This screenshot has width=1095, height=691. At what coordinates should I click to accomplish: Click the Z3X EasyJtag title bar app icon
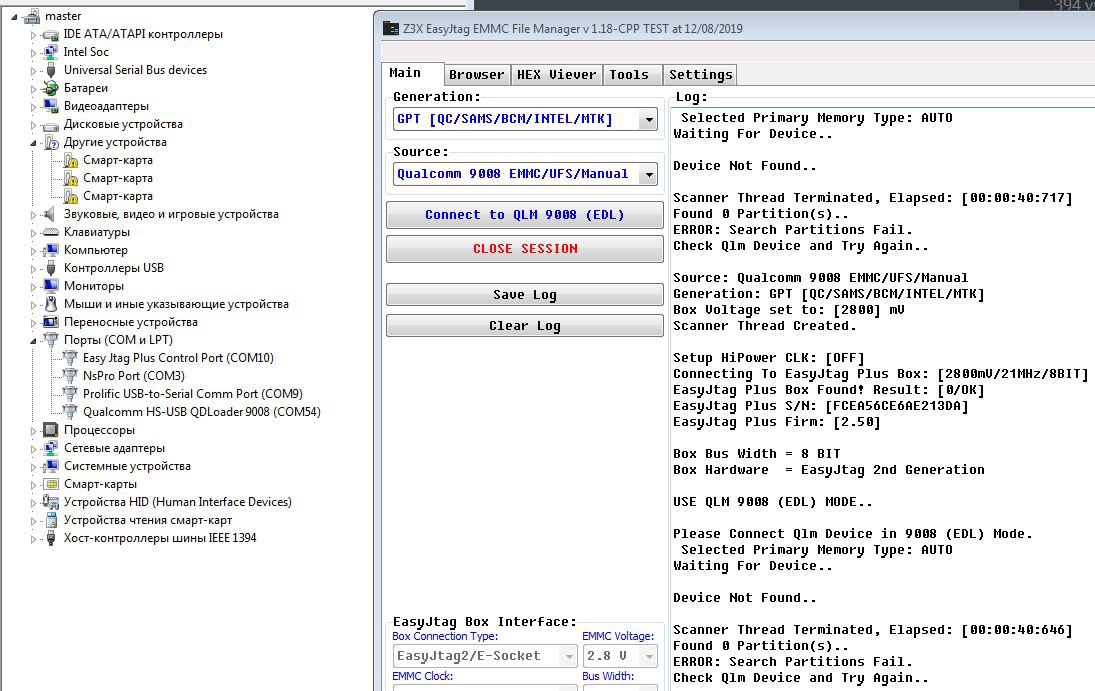tap(391, 29)
